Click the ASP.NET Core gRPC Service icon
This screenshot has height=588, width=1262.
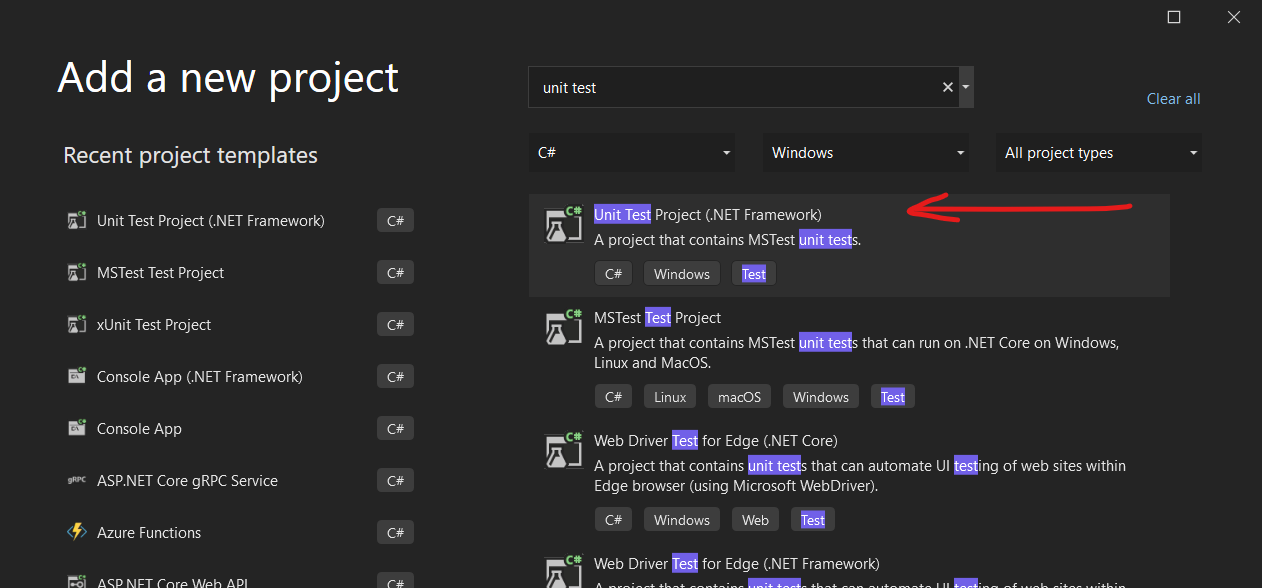77,480
